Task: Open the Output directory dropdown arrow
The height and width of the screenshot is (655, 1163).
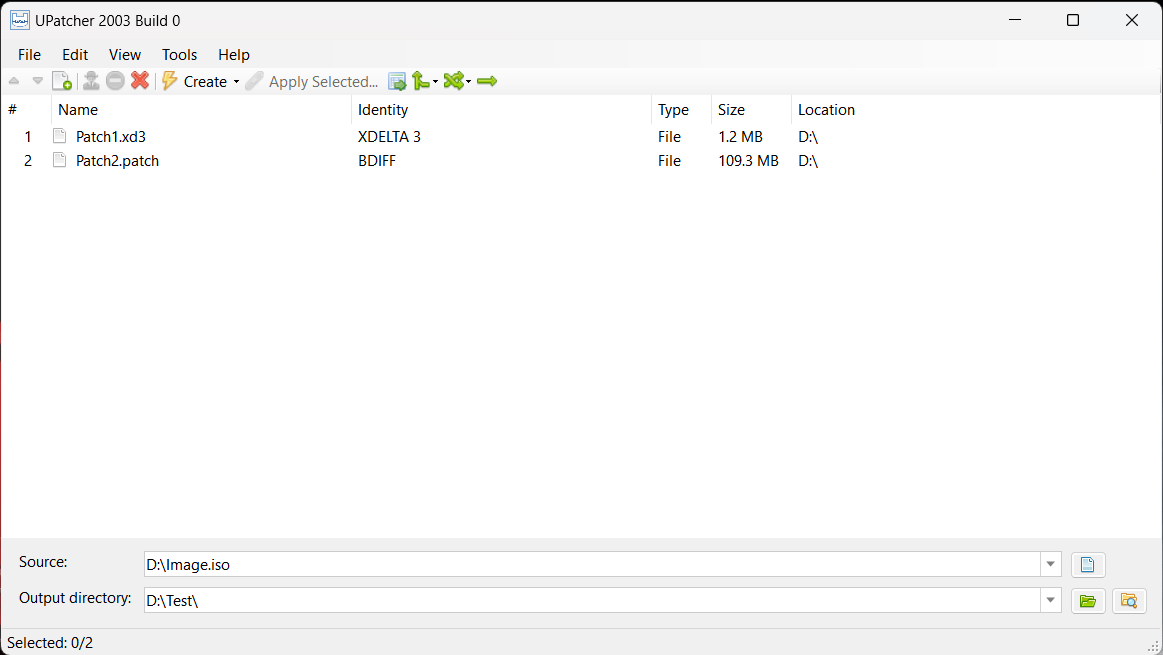Action: [x=1050, y=600]
